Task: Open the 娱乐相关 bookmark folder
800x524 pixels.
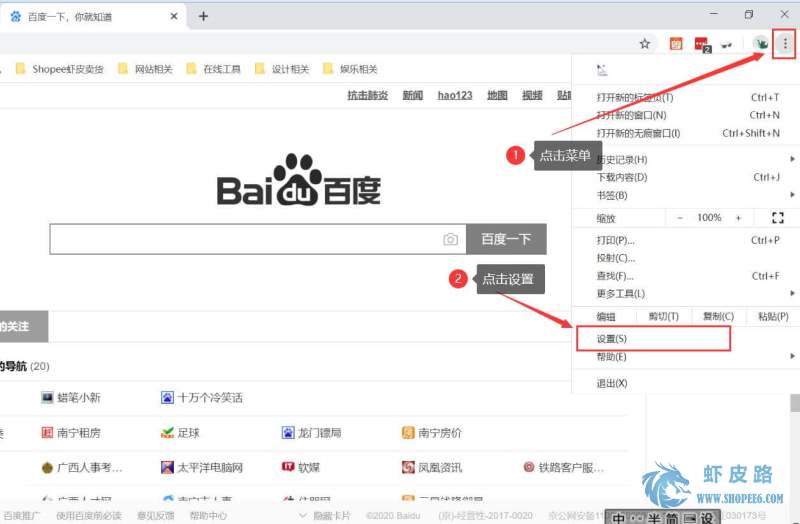Action: 350,69
